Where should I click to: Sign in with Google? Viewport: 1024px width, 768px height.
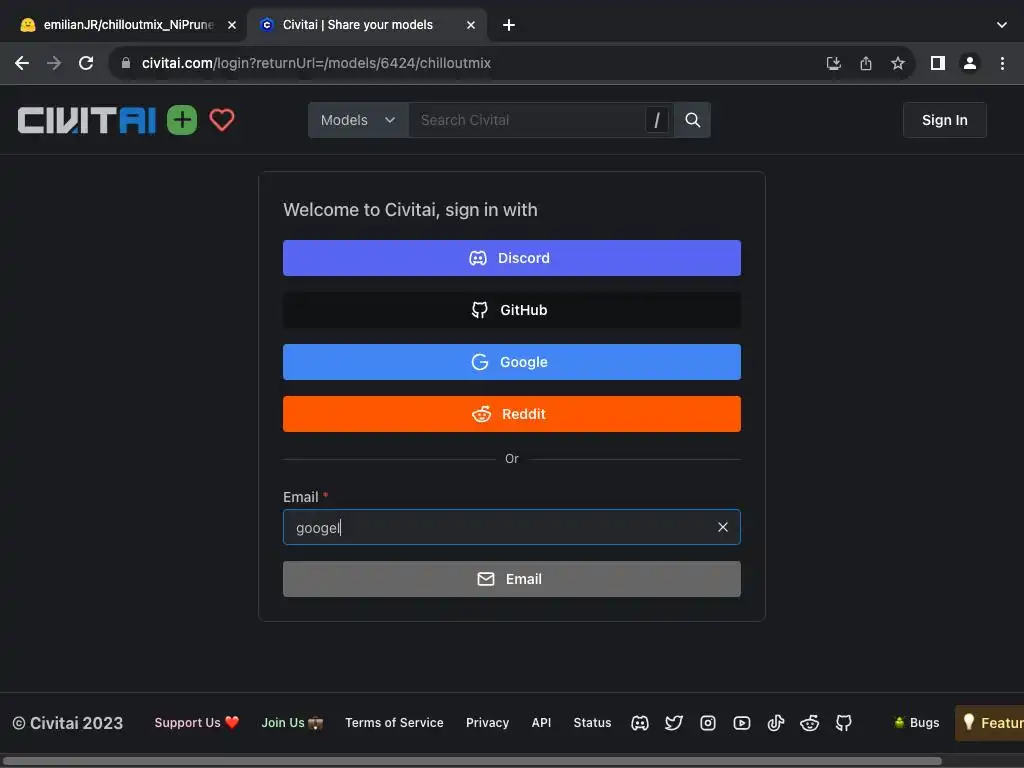[512, 362]
